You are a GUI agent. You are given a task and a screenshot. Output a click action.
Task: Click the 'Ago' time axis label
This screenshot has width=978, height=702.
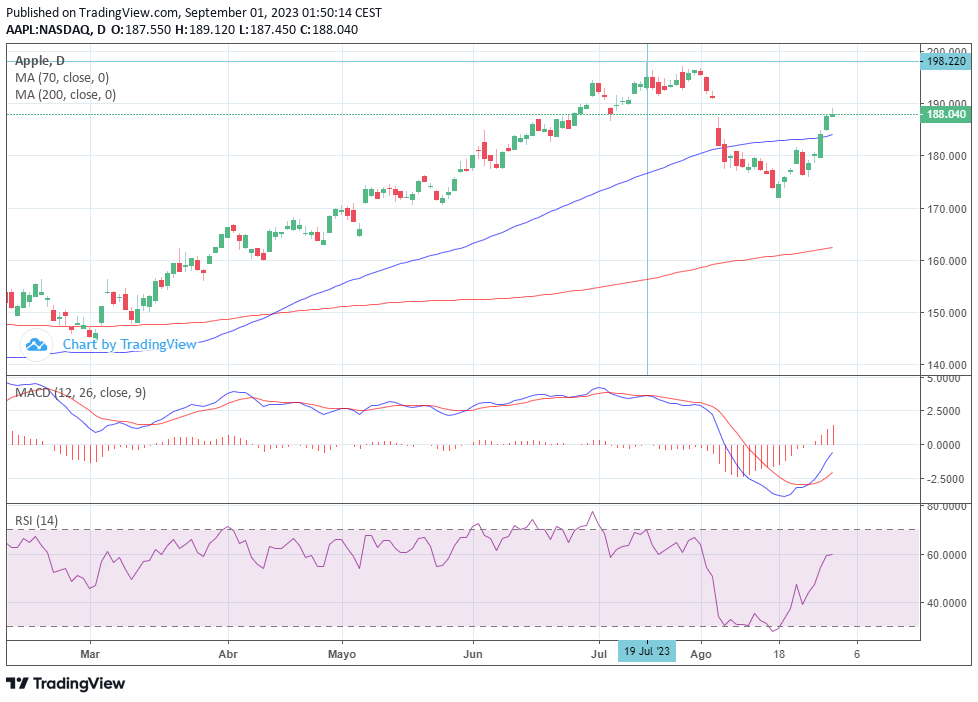701,654
